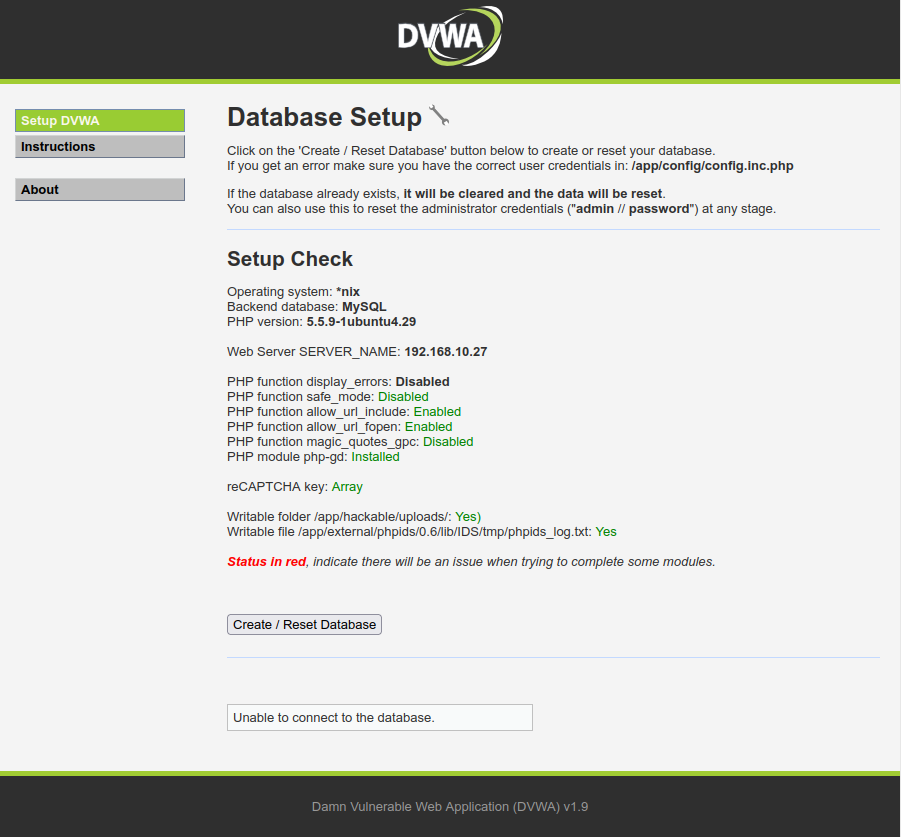Open the About menu item

tap(100, 190)
